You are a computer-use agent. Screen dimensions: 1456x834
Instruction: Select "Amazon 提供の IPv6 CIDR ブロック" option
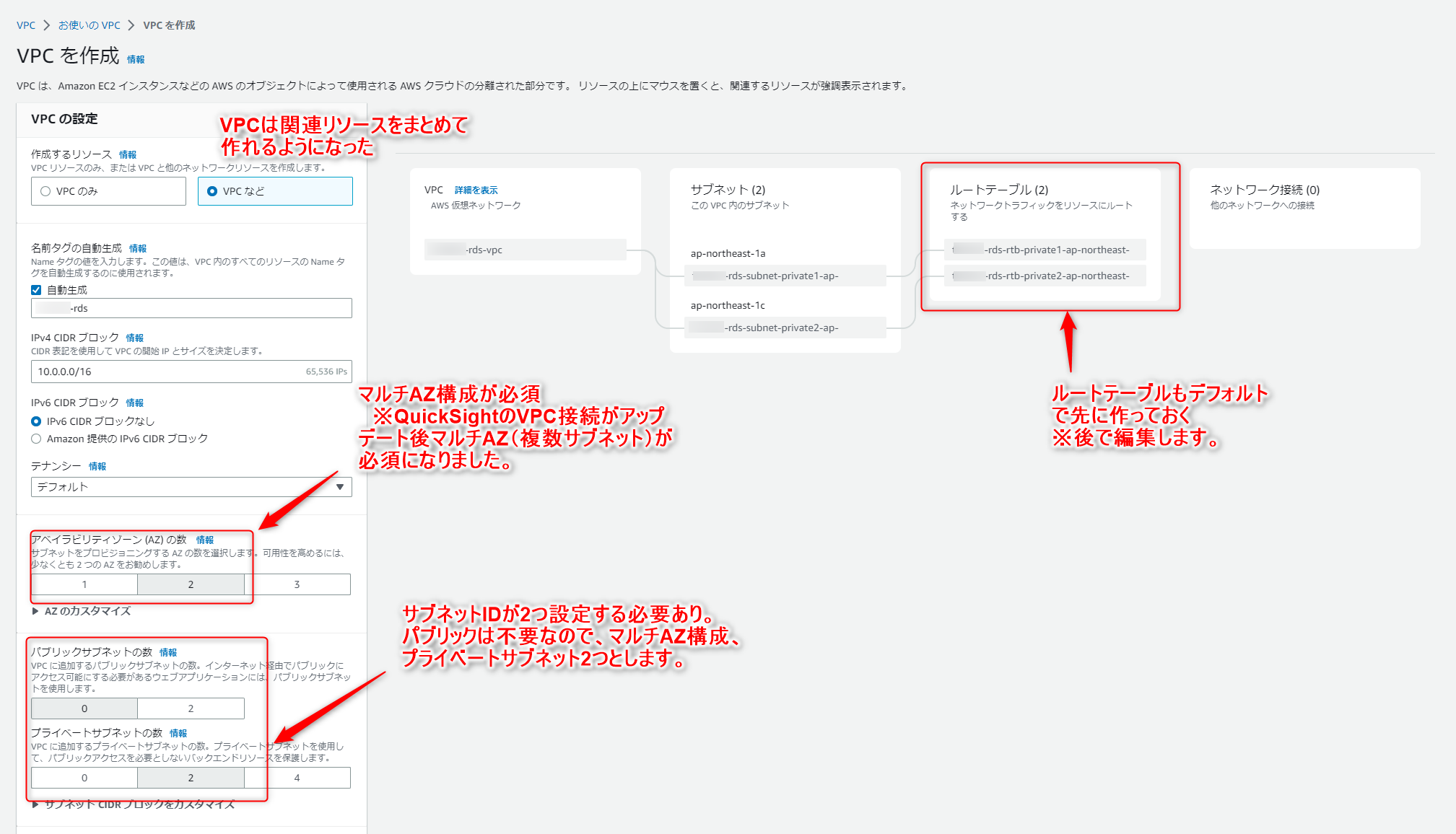[x=36, y=438]
